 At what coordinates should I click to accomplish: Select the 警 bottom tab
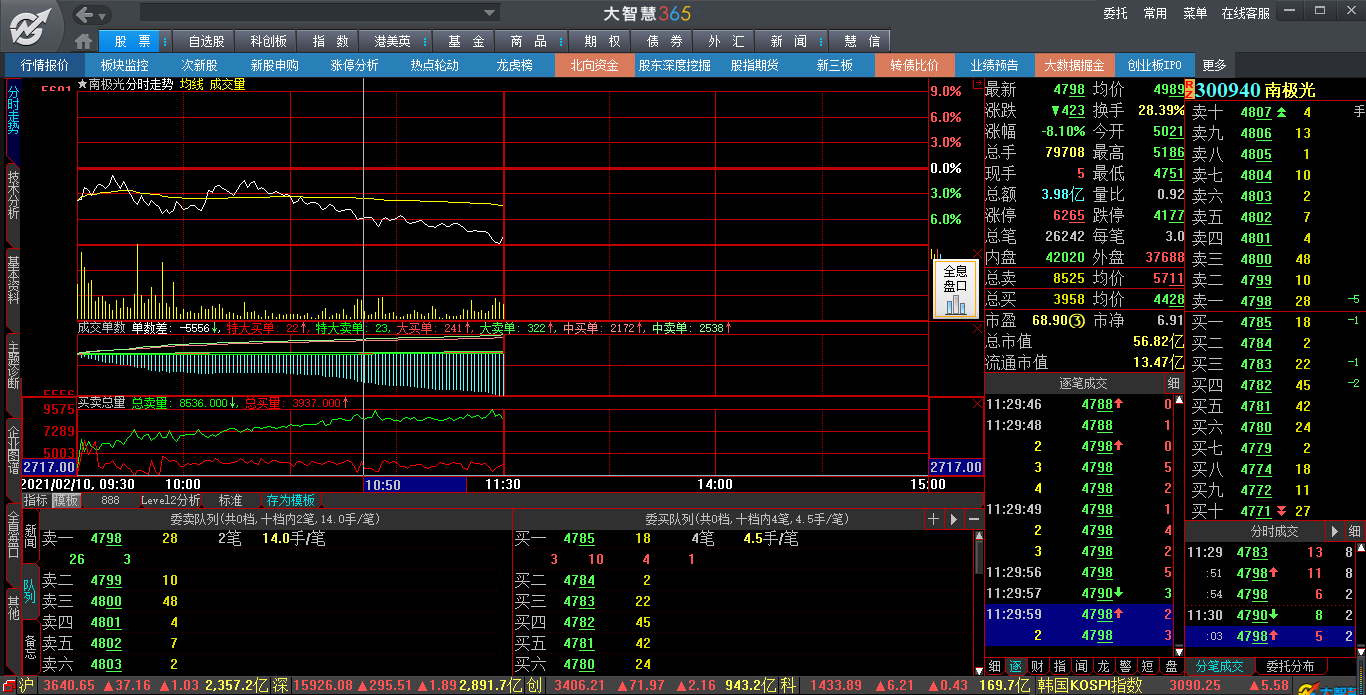1125,666
